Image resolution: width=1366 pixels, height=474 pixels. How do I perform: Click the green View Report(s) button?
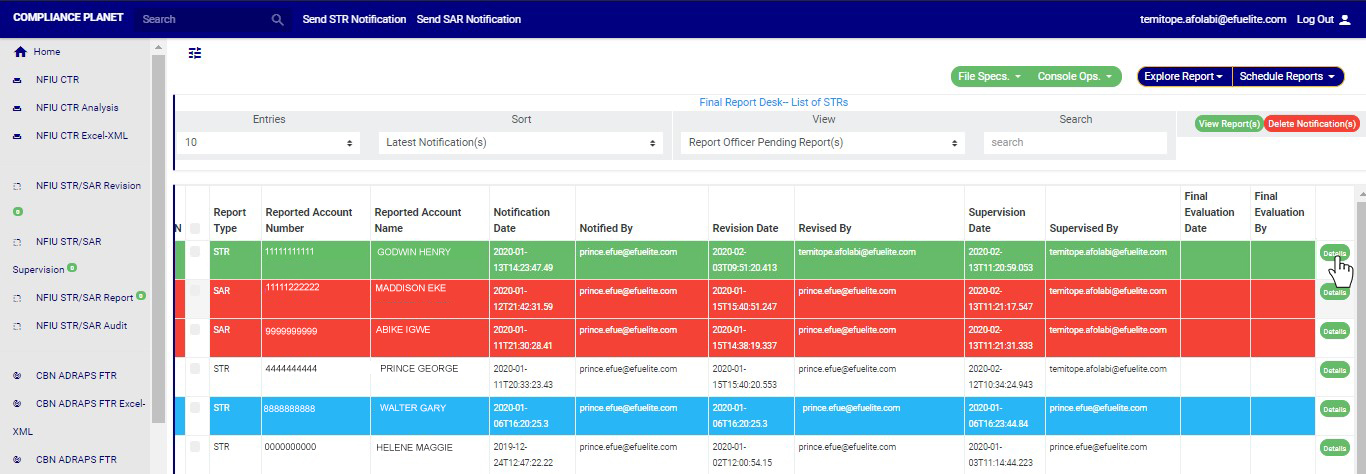coord(1228,124)
